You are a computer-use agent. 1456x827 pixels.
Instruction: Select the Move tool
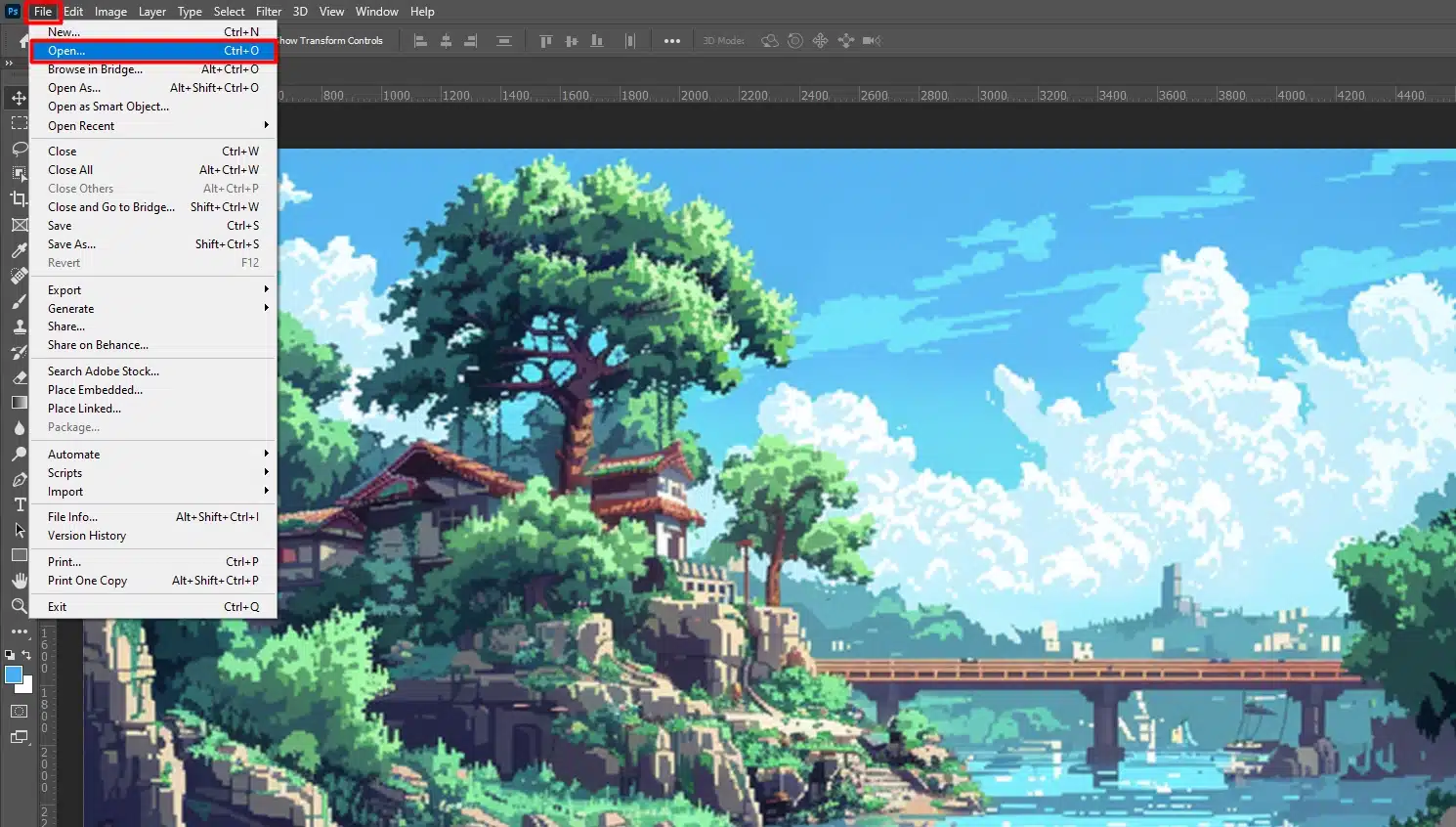(19, 98)
